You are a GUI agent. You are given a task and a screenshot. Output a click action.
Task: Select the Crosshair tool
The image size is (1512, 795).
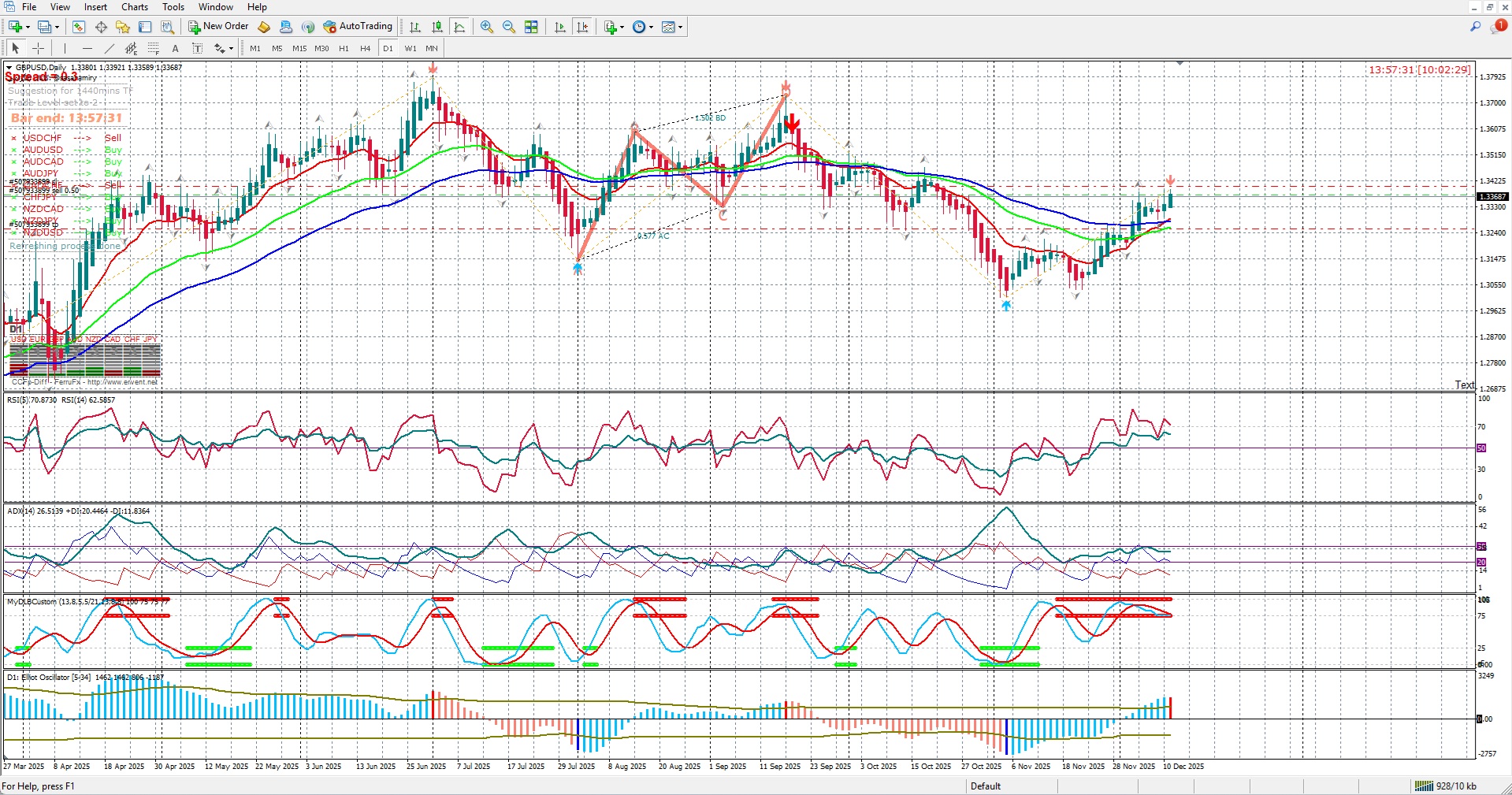point(38,48)
